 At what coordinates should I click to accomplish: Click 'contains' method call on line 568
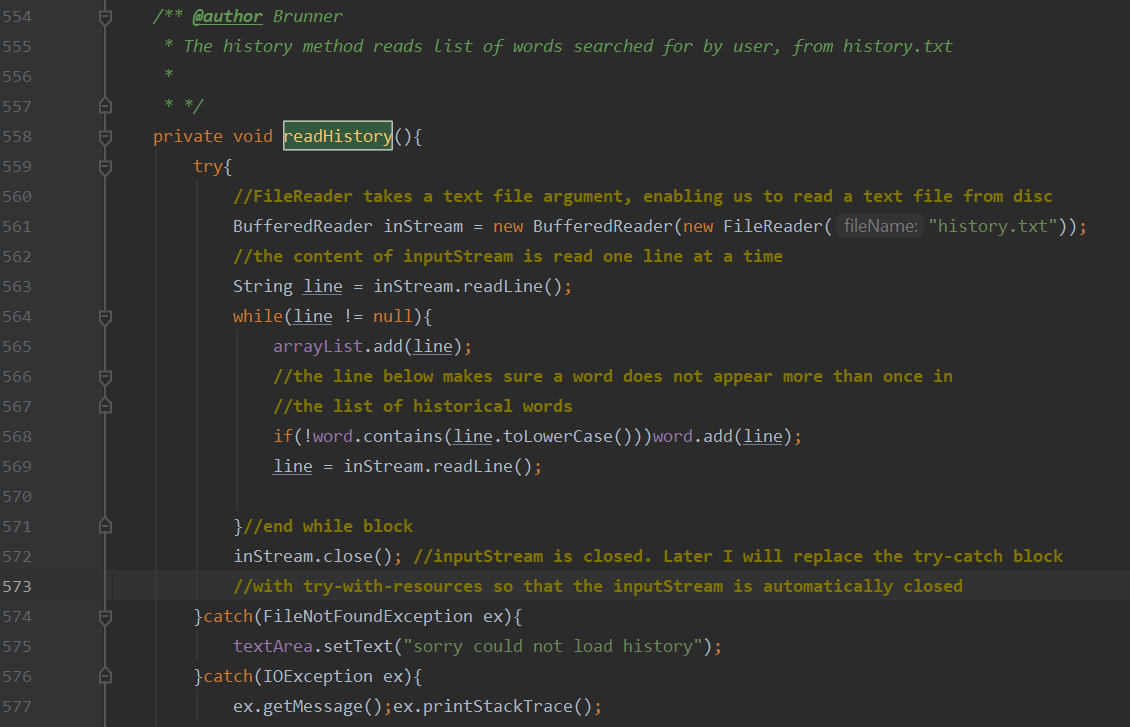pyautogui.click(x=403, y=437)
